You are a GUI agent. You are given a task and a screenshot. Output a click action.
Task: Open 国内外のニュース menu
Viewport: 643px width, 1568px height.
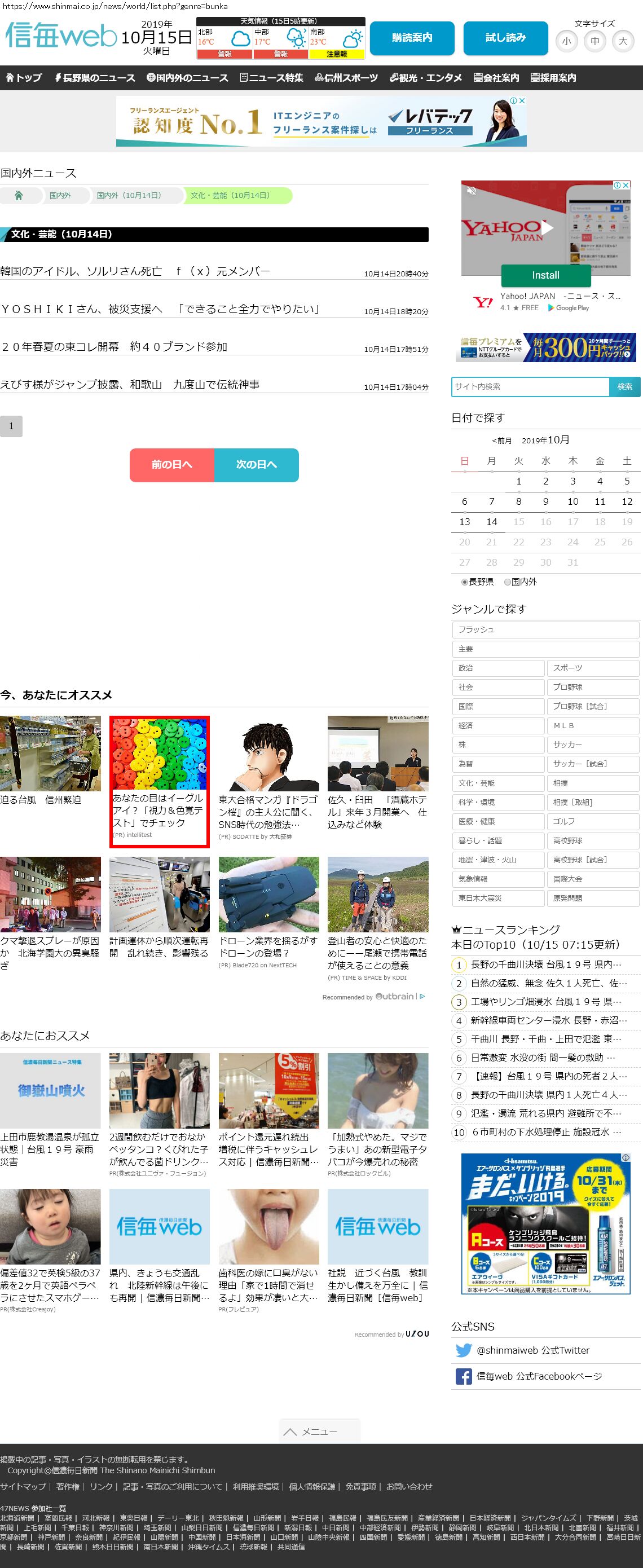[x=187, y=77]
